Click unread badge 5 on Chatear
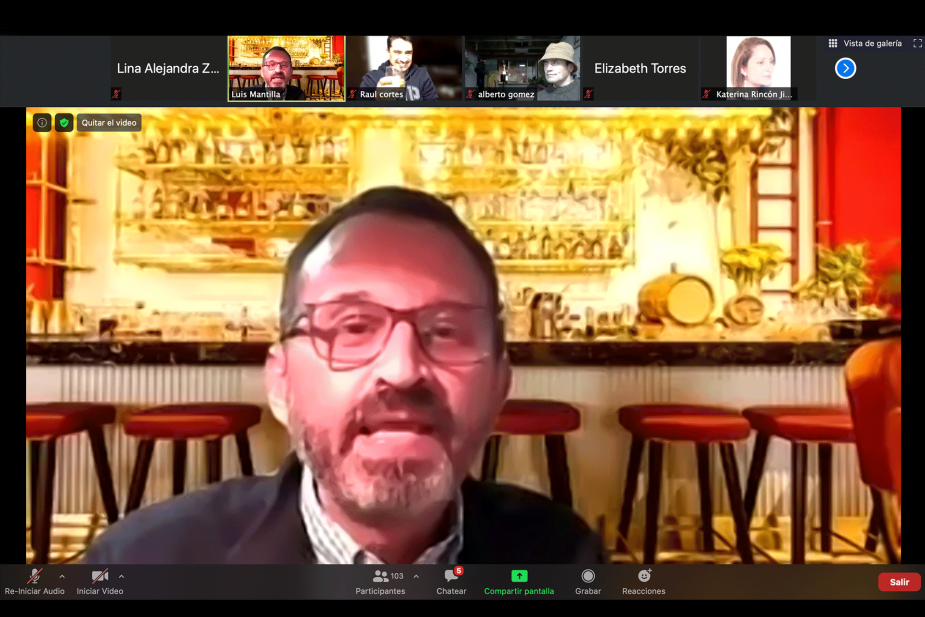Viewport: 925px width, 617px height. [x=459, y=570]
